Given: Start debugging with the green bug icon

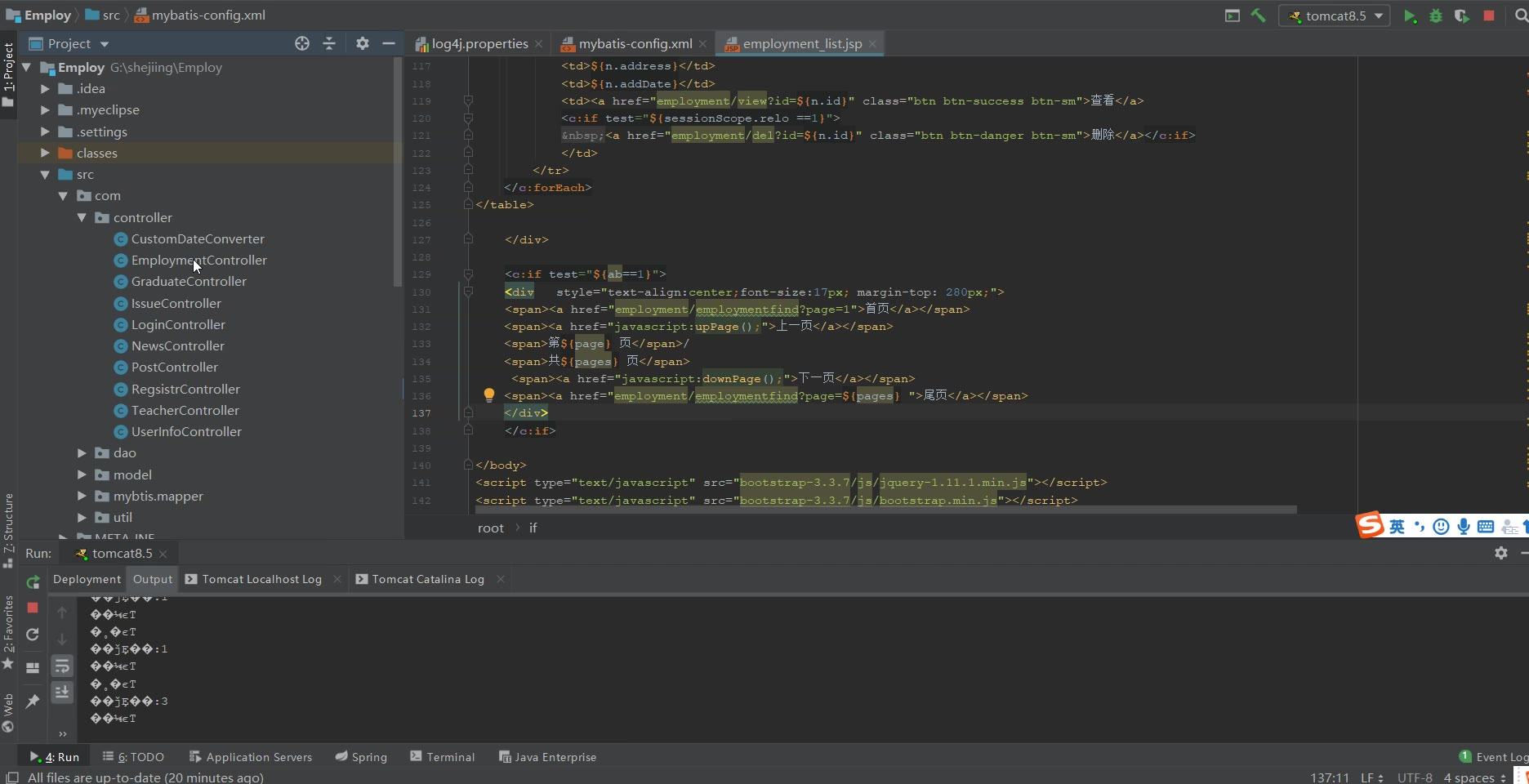Looking at the screenshot, I should (x=1436, y=16).
